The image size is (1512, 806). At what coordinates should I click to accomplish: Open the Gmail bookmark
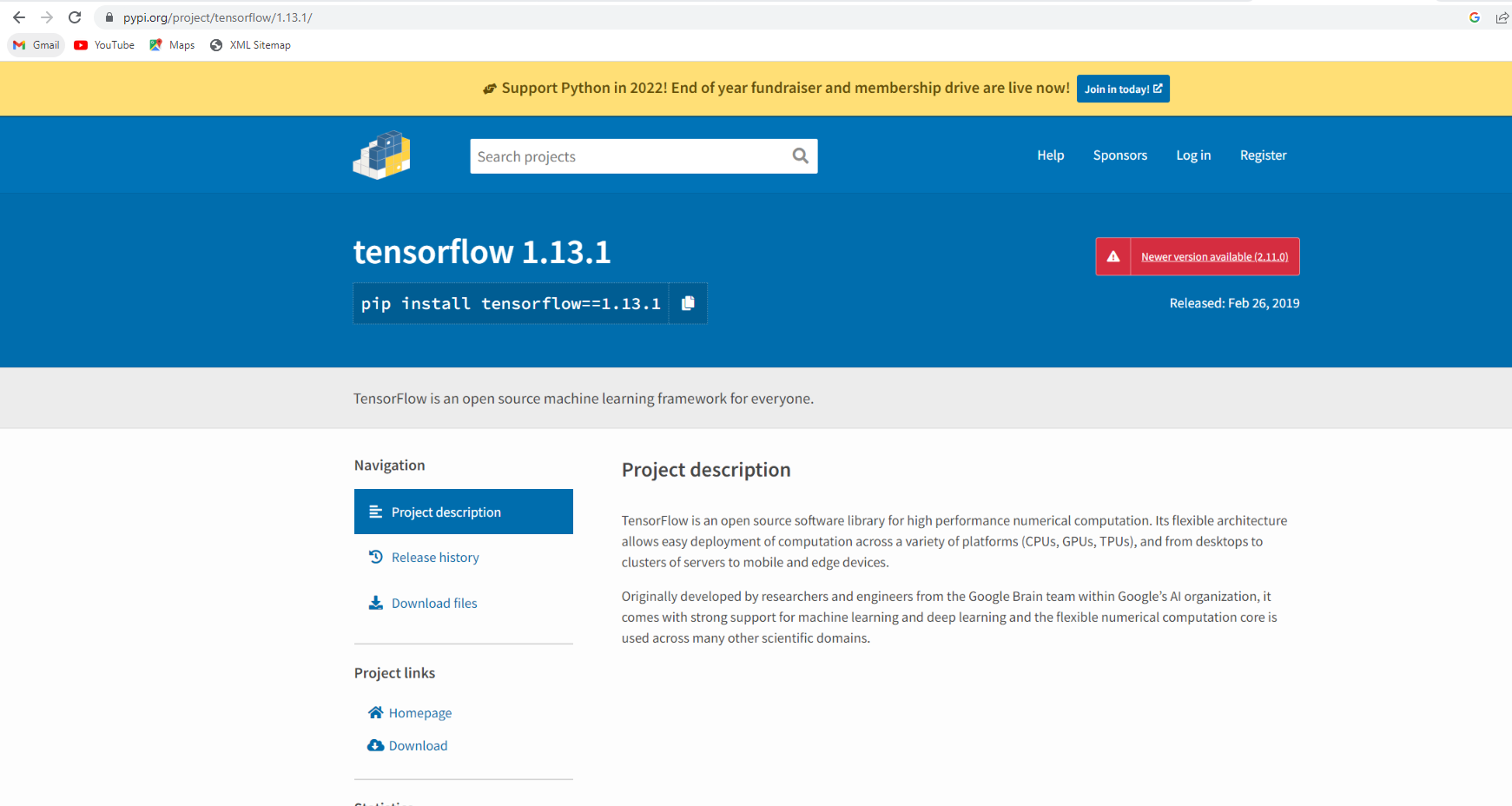tap(36, 45)
